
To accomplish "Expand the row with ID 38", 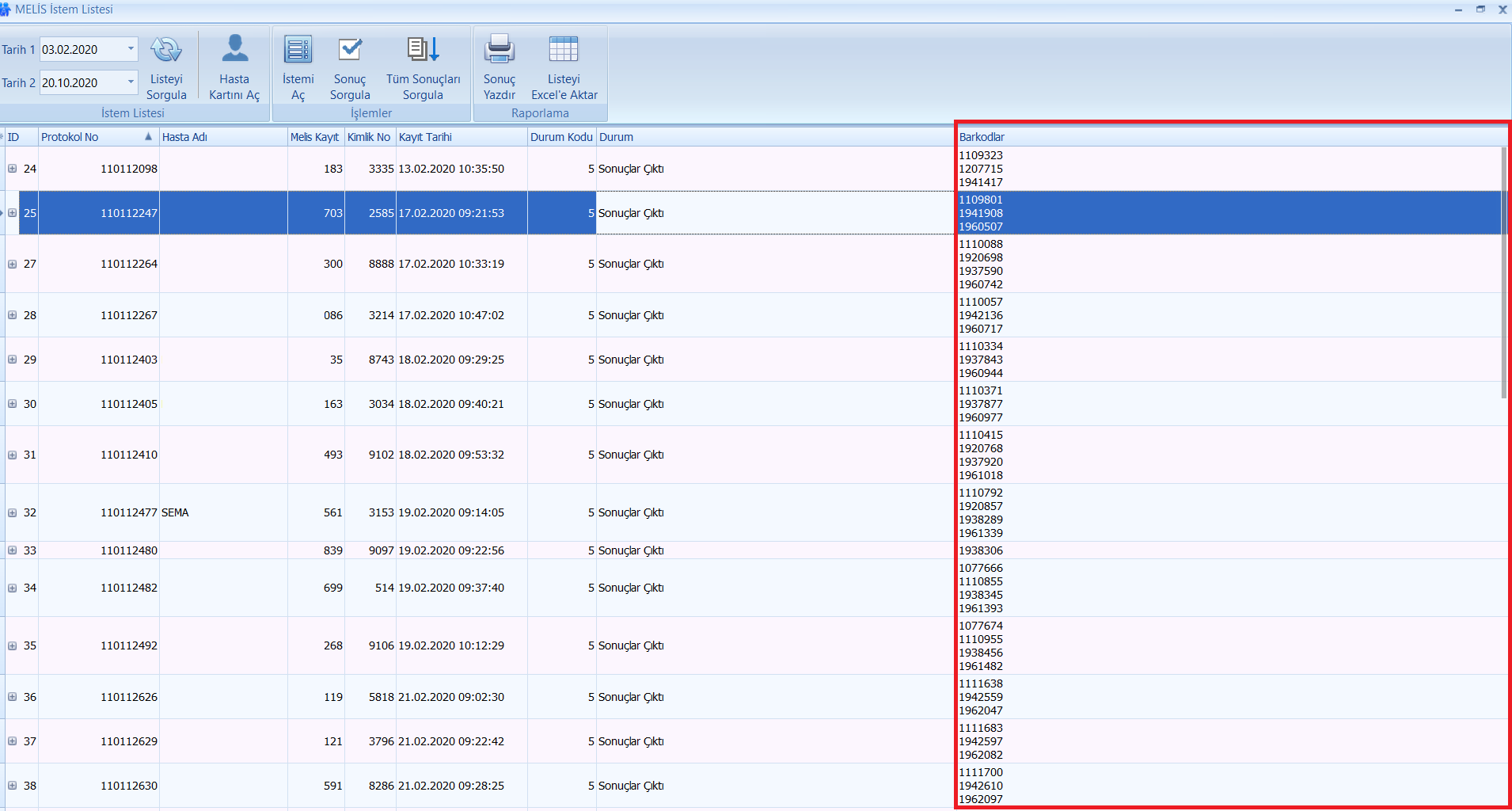I will pos(13,786).
